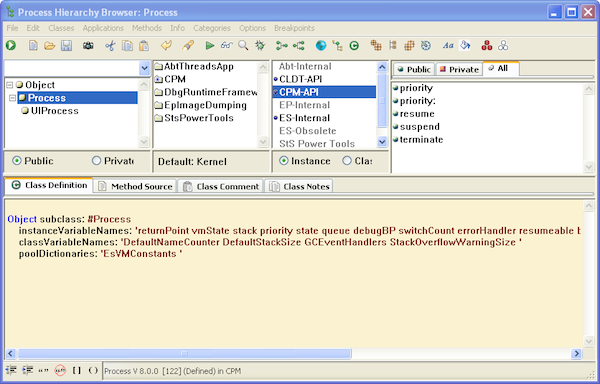This screenshot has height=384, width=600.
Task: Click the scissors cut icon
Action: coord(110,46)
